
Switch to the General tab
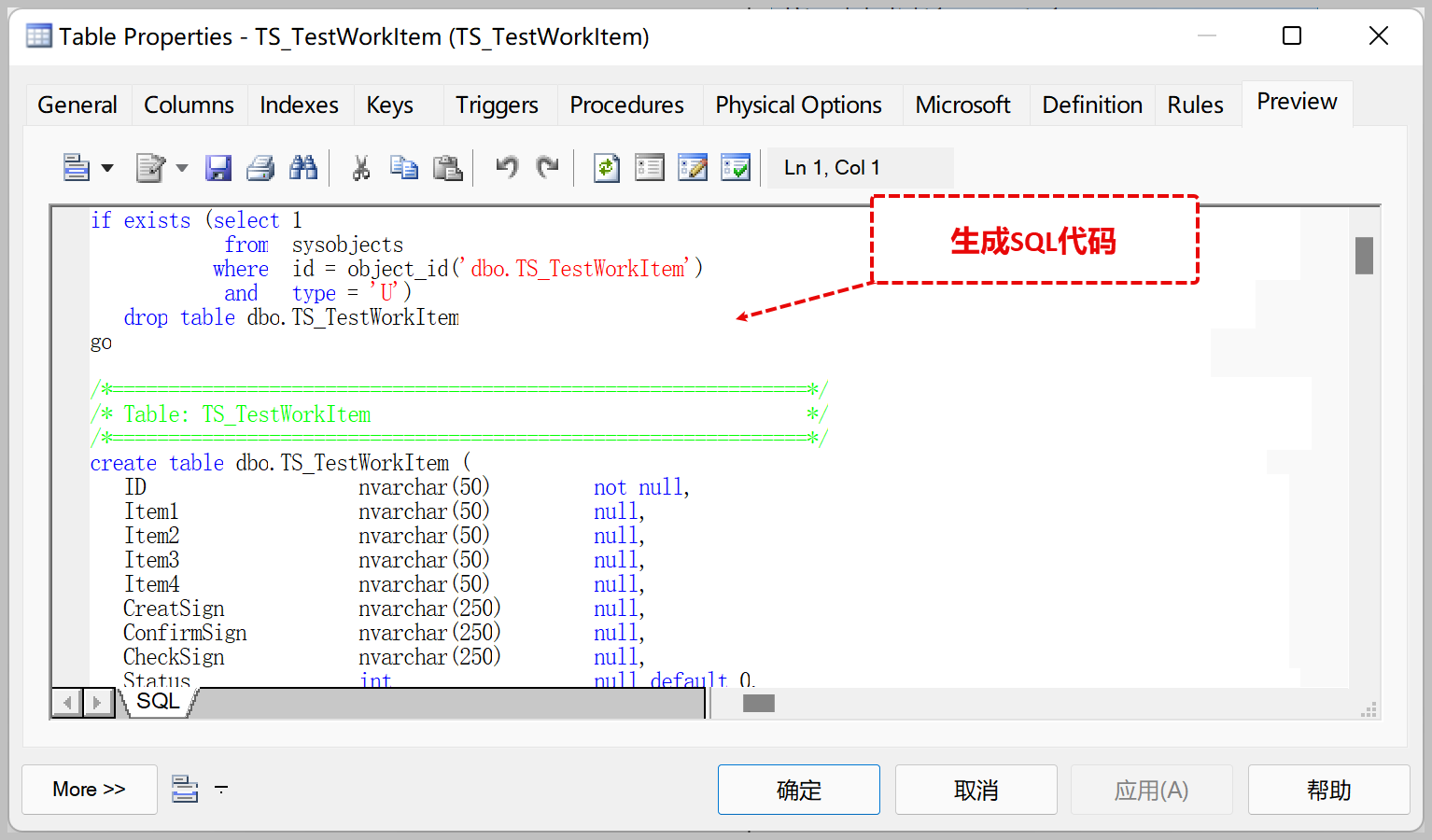click(77, 105)
